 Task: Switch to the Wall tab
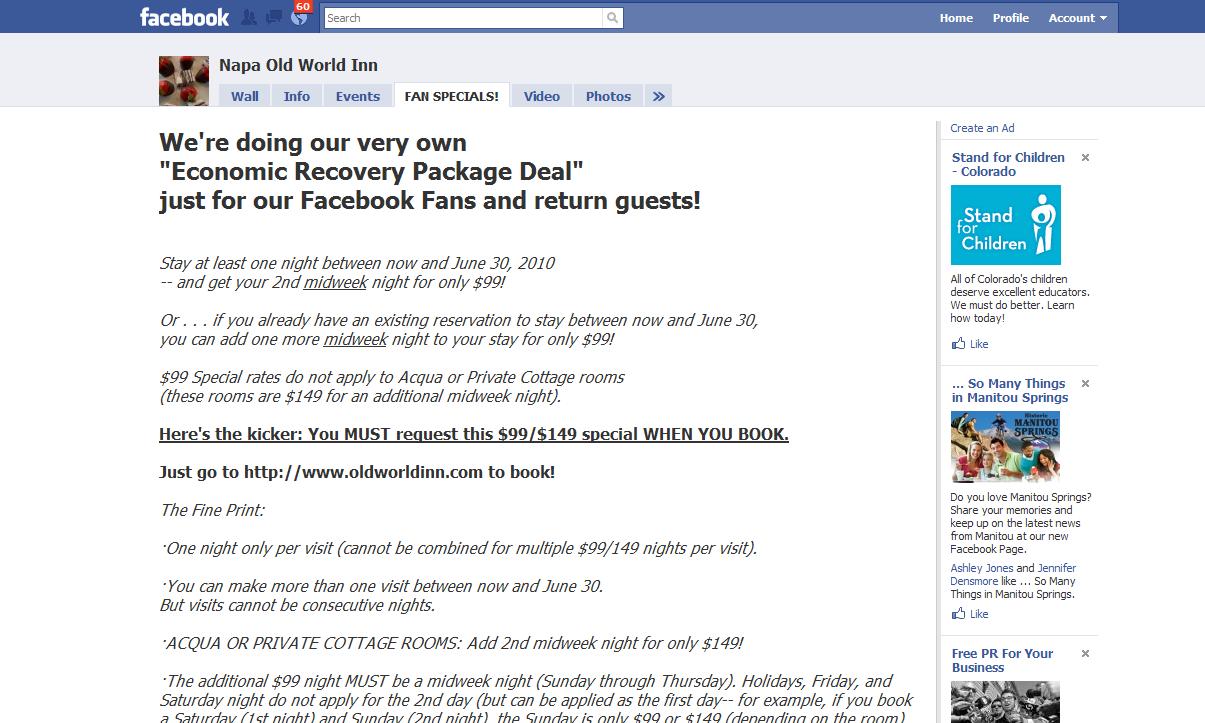(x=245, y=96)
